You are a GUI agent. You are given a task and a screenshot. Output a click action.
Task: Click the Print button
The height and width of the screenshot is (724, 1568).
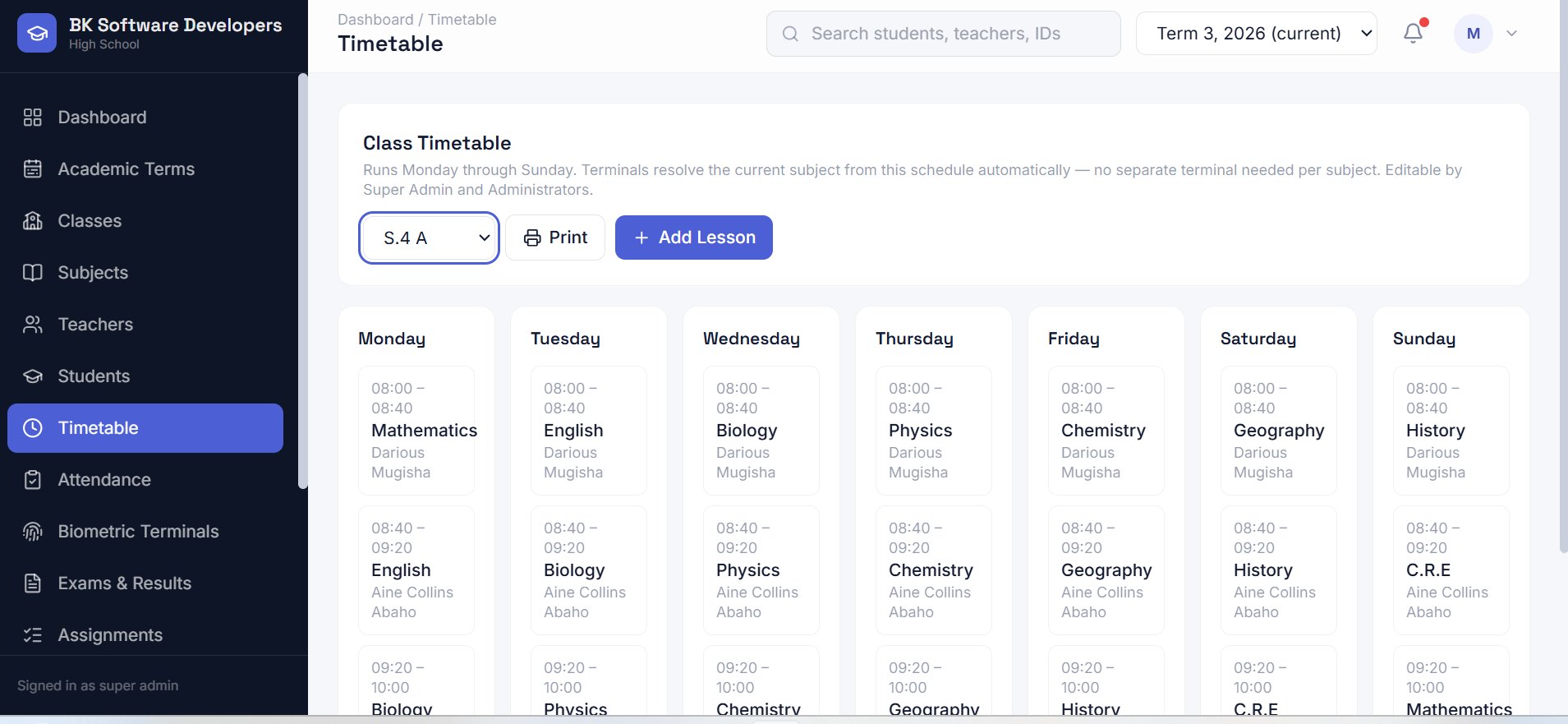[x=555, y=237]
